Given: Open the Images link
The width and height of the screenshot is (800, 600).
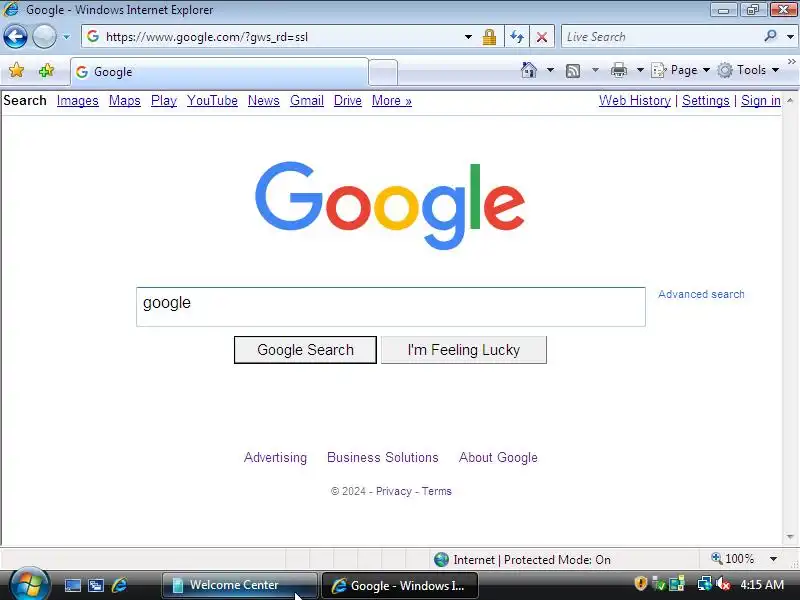Looking at the screenshot, I should (78, 101).
